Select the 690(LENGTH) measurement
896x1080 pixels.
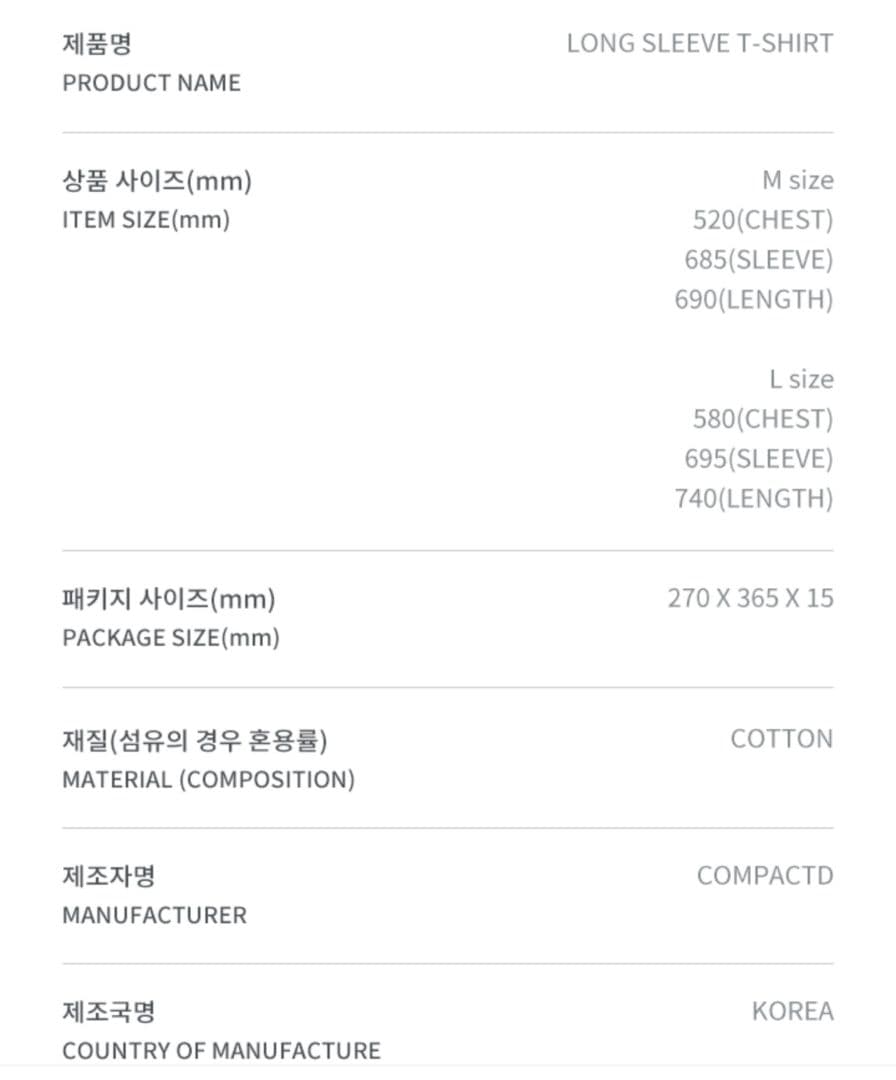click(x=753, y=299)
